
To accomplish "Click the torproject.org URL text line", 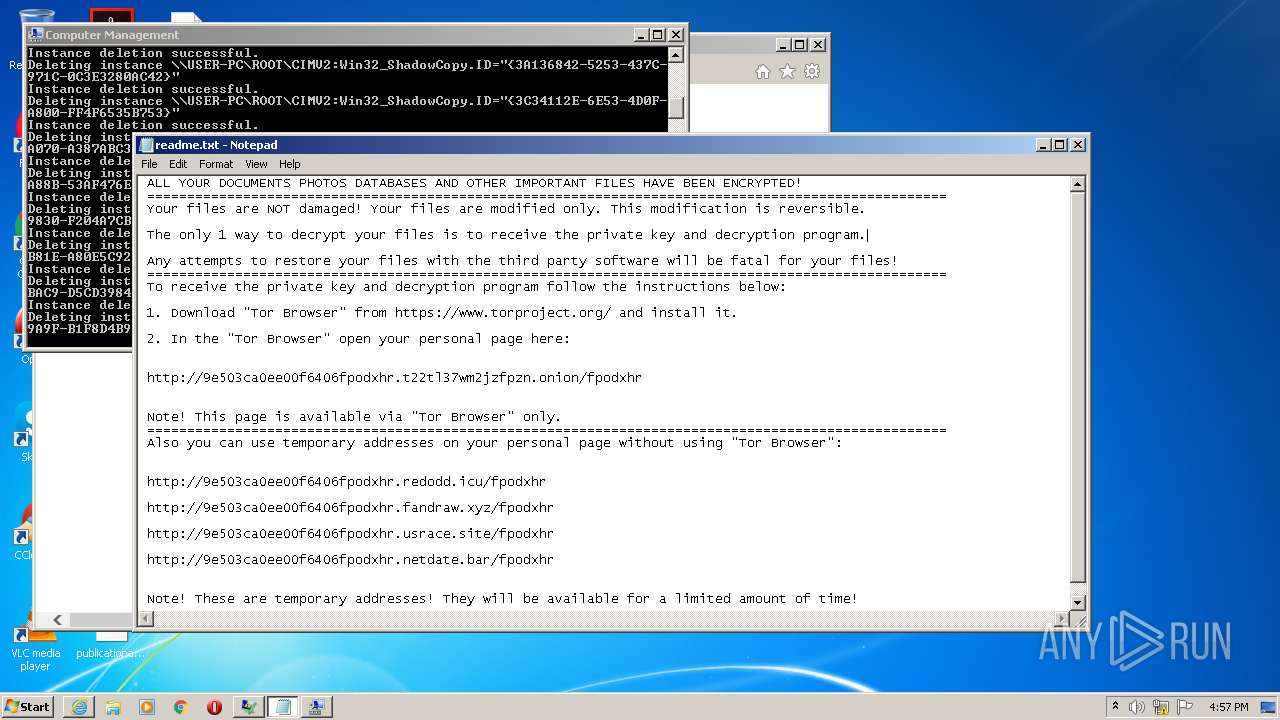I will tap(442, 313).
